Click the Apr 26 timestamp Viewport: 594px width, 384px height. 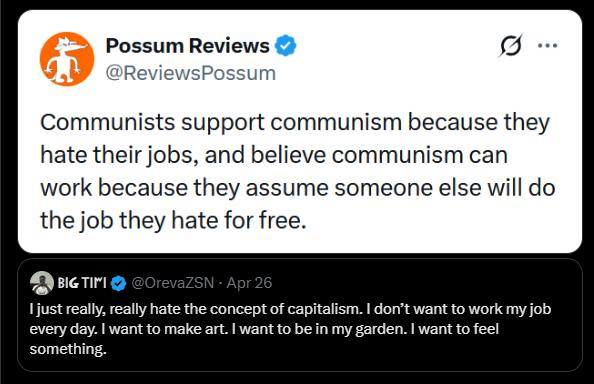(x=249, y=283)
